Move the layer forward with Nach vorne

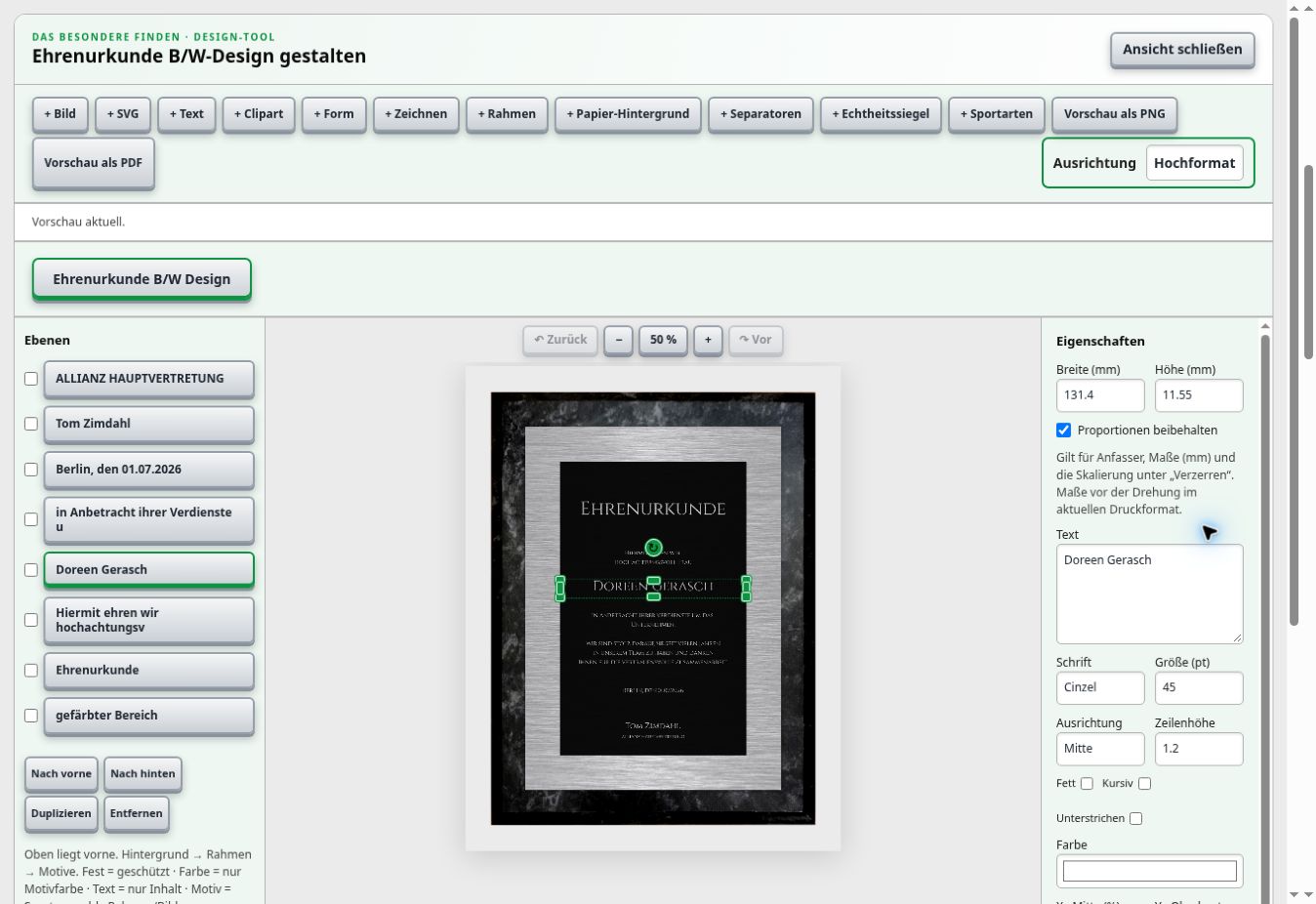(62, 774)
